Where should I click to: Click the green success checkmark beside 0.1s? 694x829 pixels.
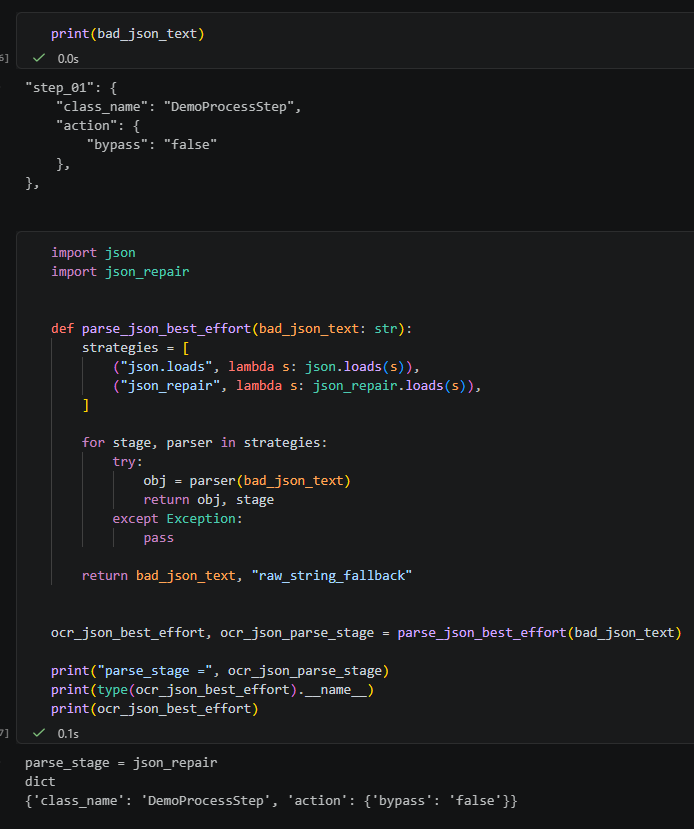[39, 733]
